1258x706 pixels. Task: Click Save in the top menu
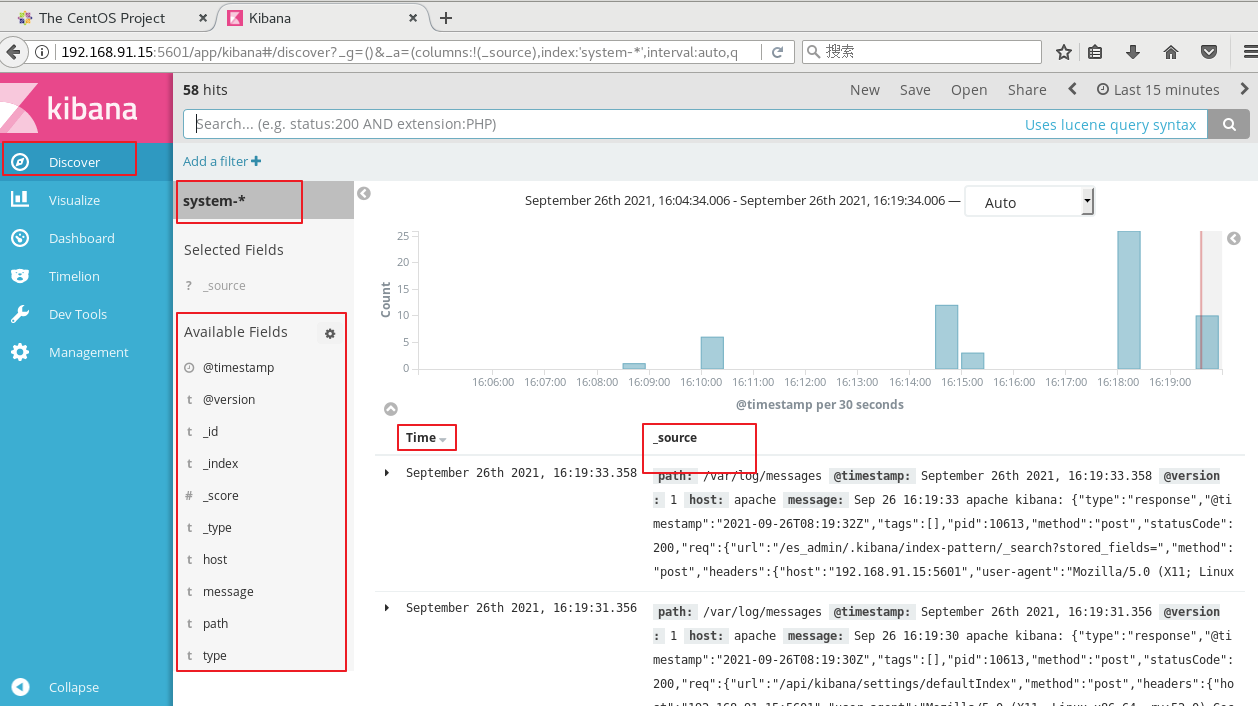915,90
